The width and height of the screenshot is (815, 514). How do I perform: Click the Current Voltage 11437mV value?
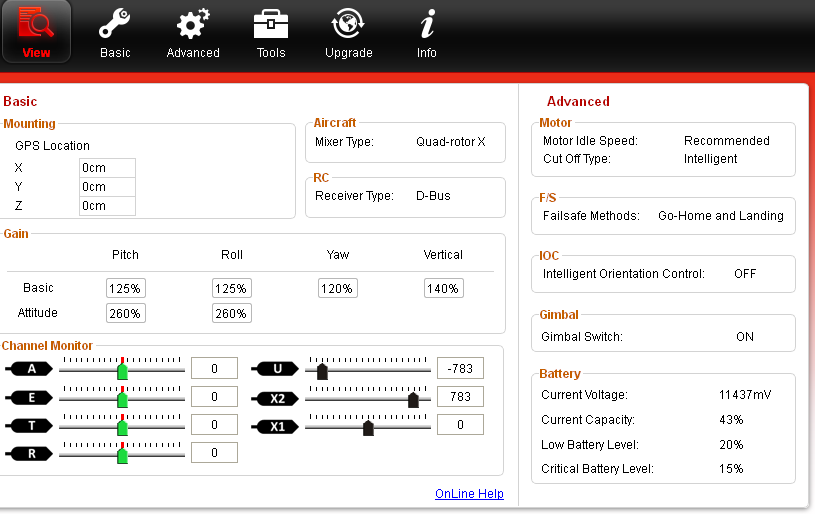point(745,395)
